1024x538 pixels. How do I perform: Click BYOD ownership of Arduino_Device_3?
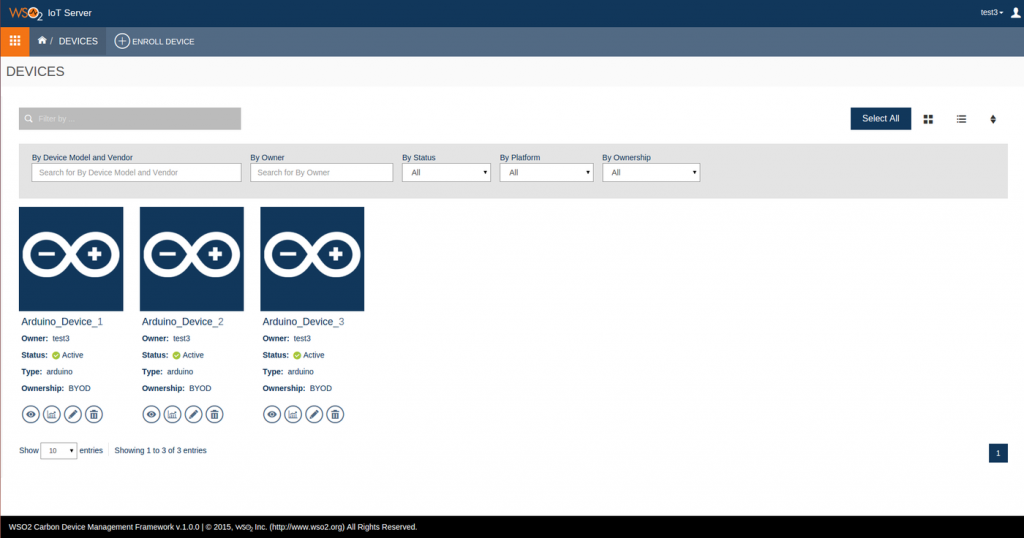(x=321, y=388)
